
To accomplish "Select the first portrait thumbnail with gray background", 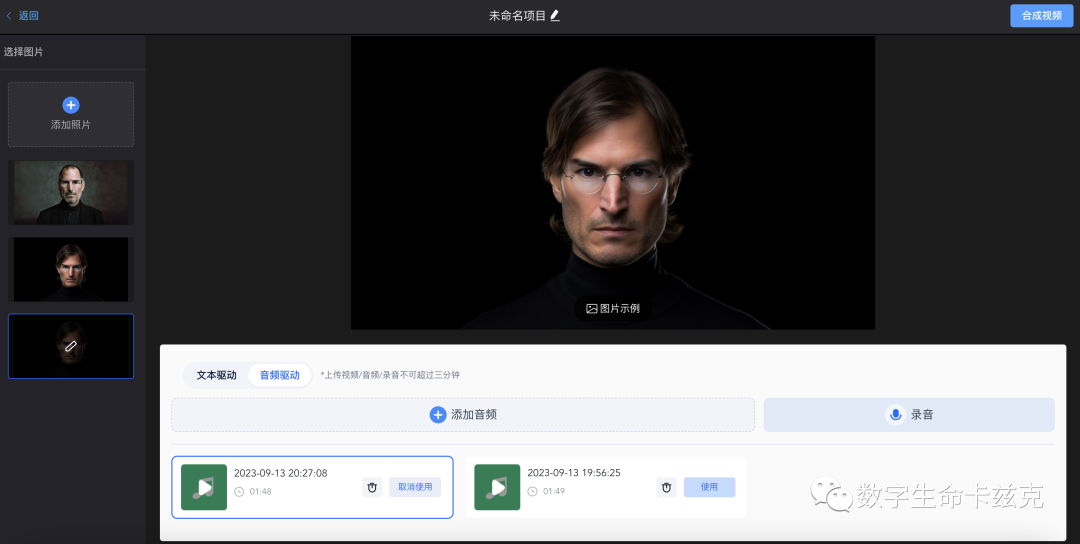I will [x=71, y=193].
